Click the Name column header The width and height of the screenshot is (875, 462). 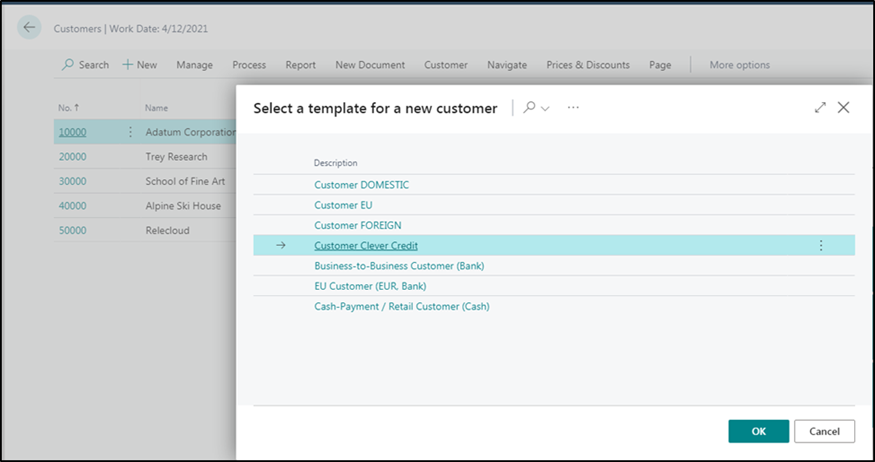156,108
